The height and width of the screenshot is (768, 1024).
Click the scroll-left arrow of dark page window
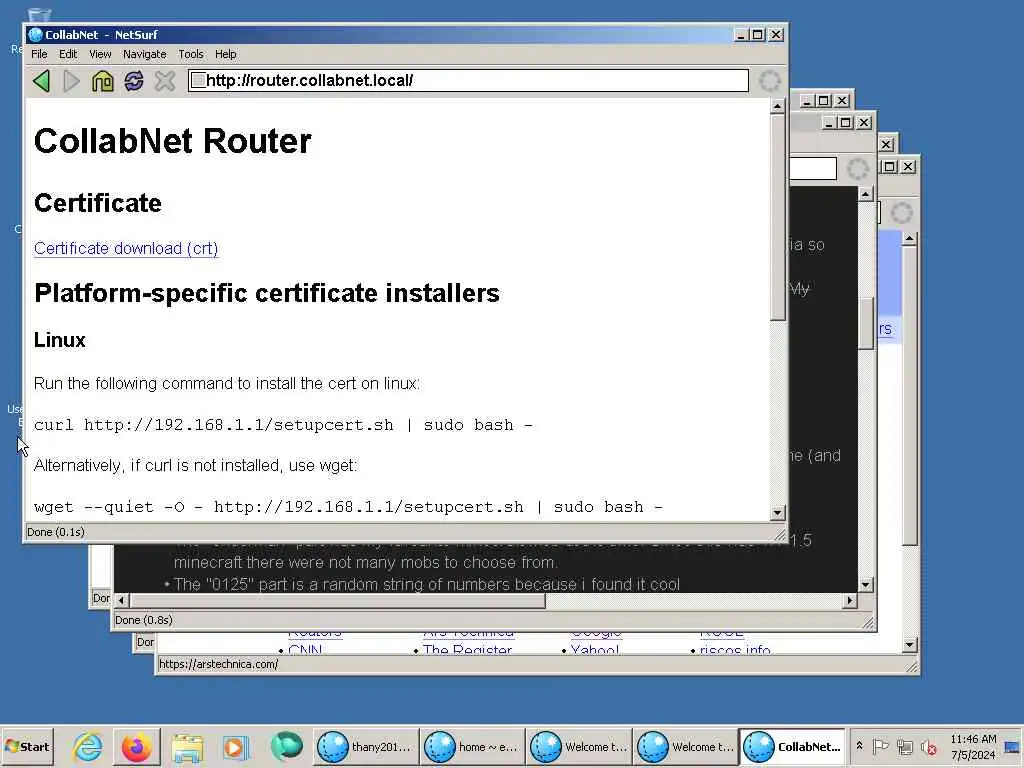121,600
